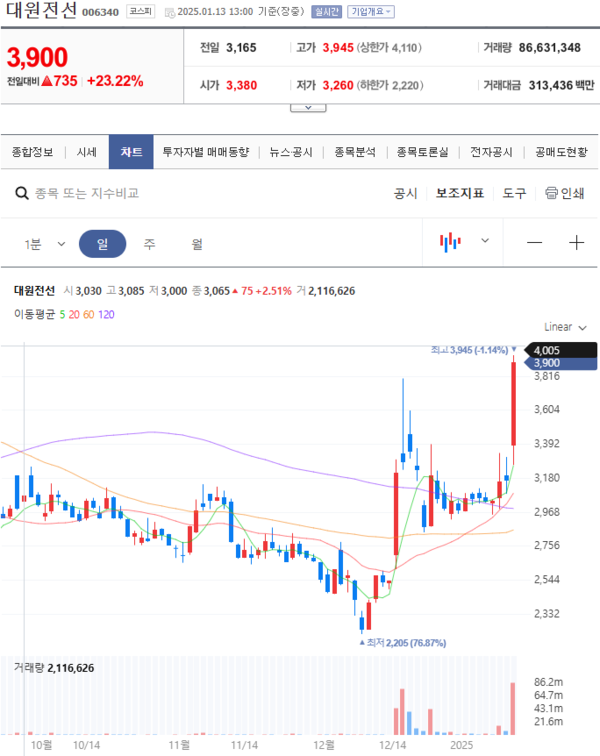Expand quote details with the down chevron
This screenshot has width=600, height=756.
pos(308,108)
